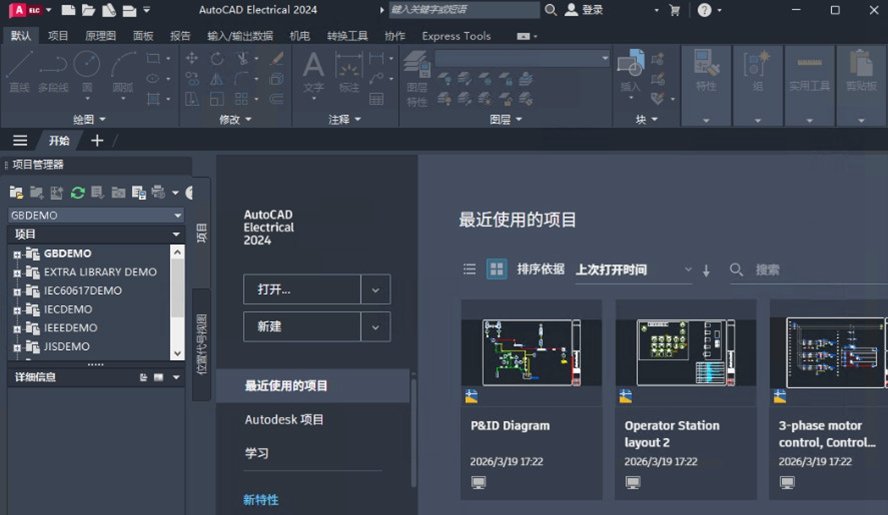This screenshot has height=515, width=888.
Task: Open the Layer Properties (图层特性) icon
Action: [417, 78]
